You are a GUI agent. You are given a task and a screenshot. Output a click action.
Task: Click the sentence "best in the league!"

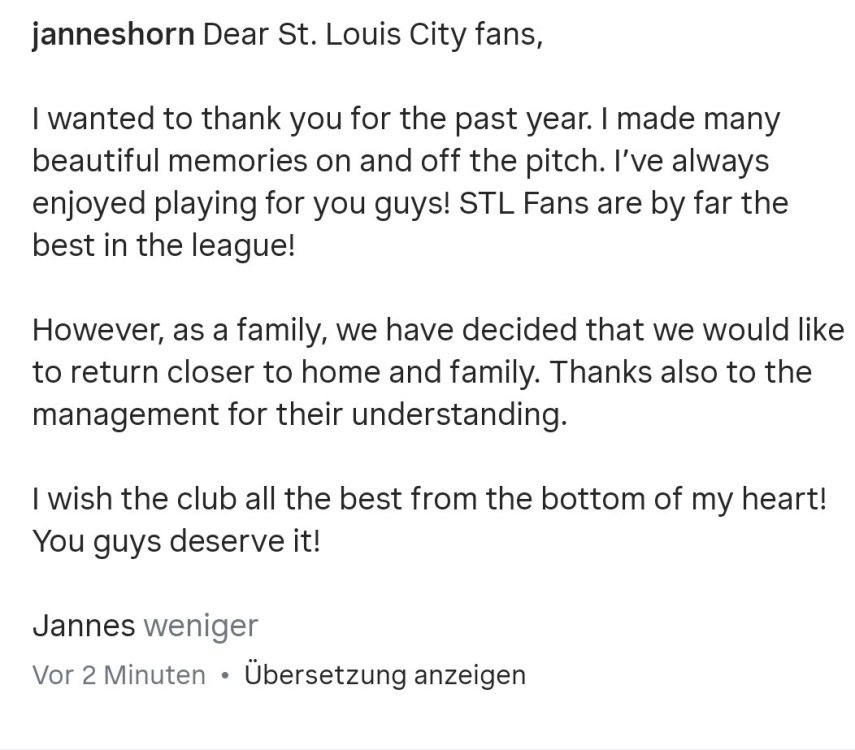coord(164,246)
